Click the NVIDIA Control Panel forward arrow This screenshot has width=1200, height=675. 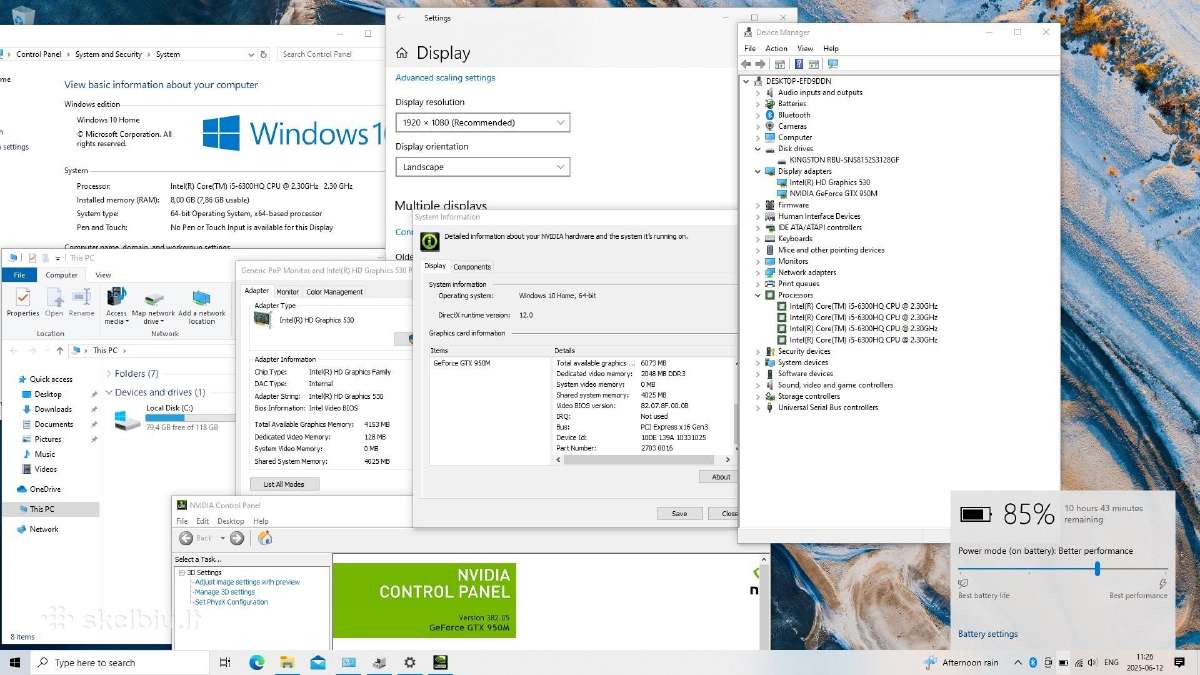pyautogui.click(x=237, y=538)
